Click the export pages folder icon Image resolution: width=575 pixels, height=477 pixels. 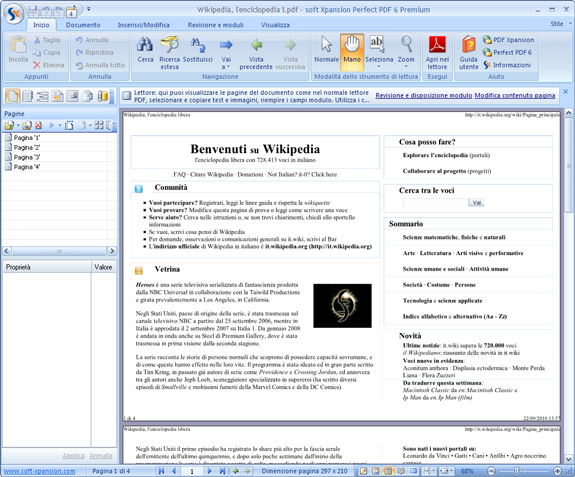point(26,126)
